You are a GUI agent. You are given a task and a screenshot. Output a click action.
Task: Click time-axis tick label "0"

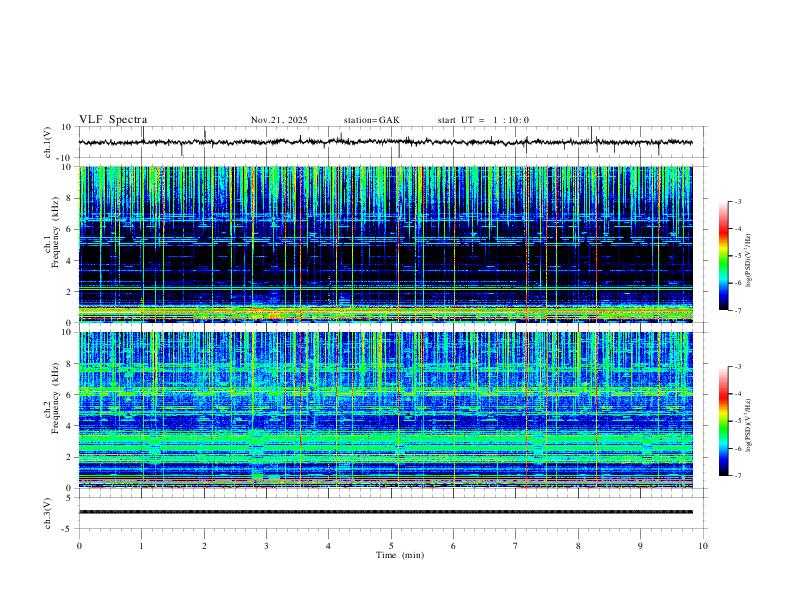[x=79, y=546]
